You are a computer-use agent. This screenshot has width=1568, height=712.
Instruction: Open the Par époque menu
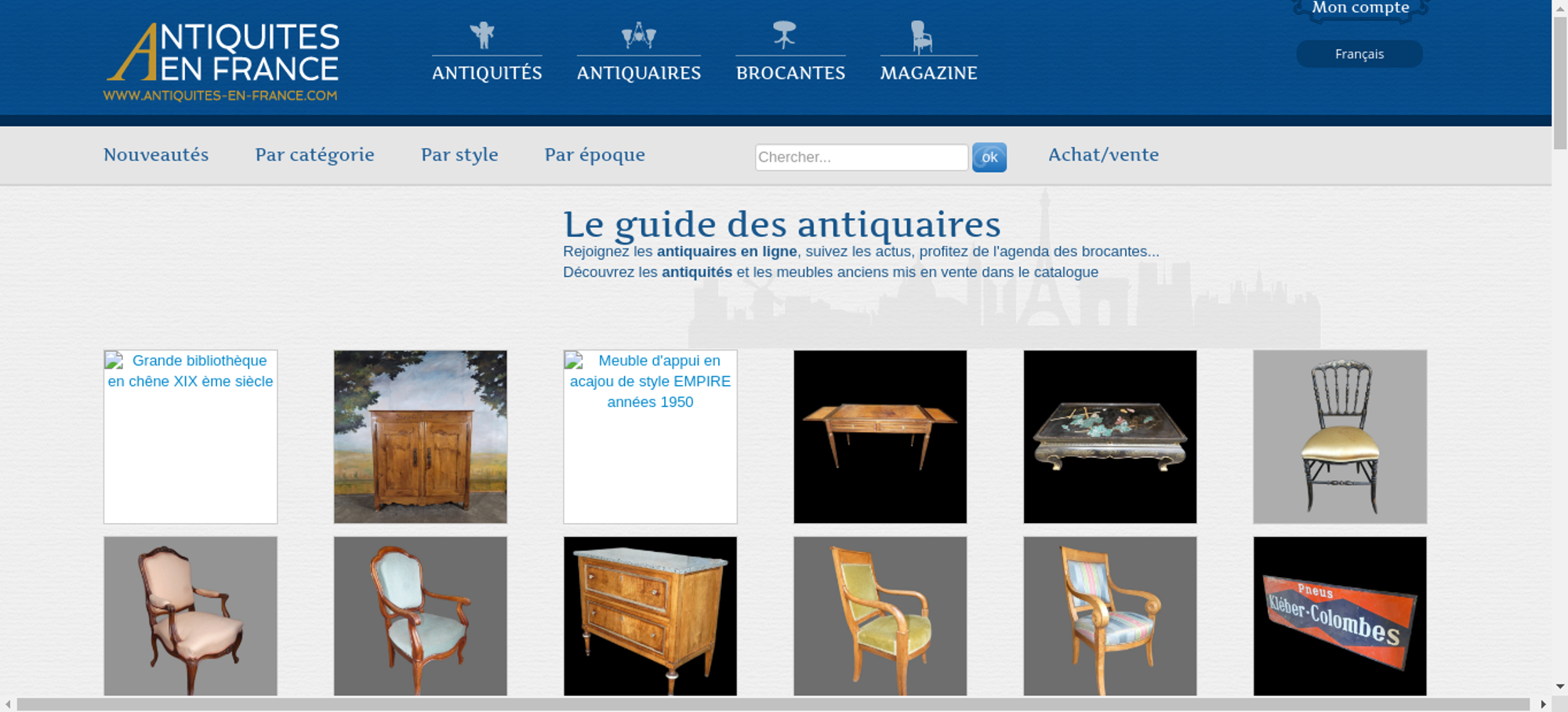pos(594,154)
